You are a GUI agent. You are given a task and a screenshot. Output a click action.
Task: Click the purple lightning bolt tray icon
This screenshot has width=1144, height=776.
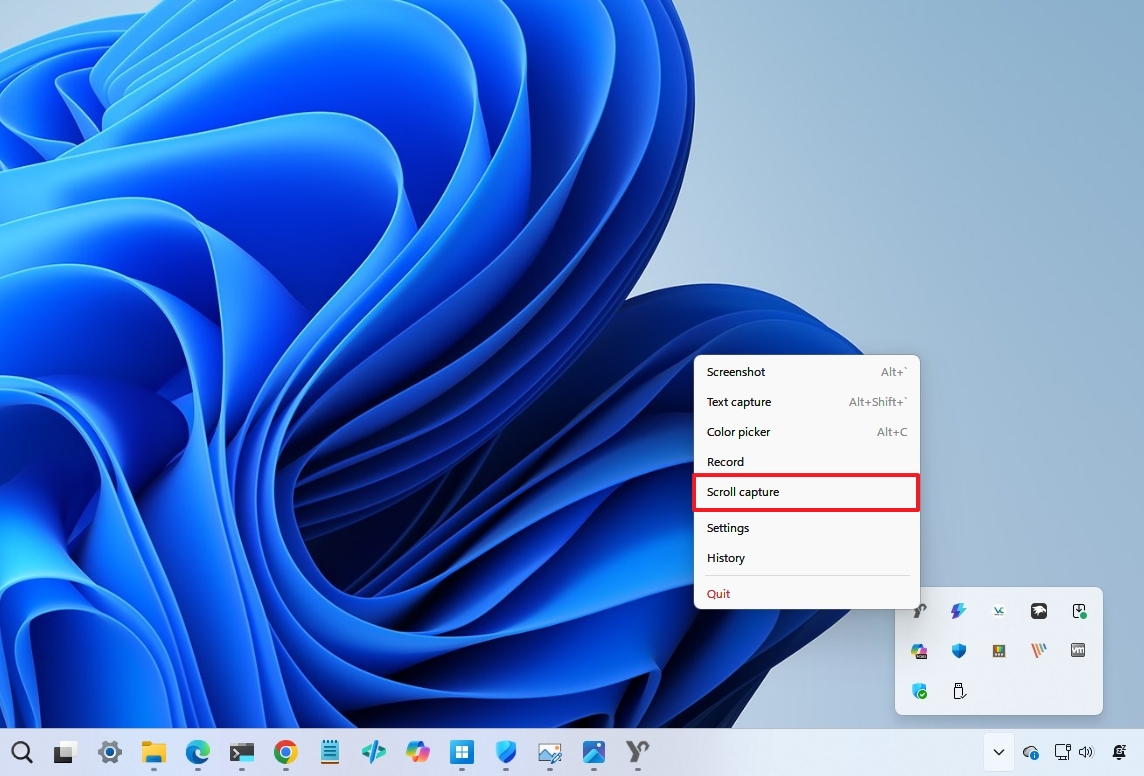pos(959,611)
